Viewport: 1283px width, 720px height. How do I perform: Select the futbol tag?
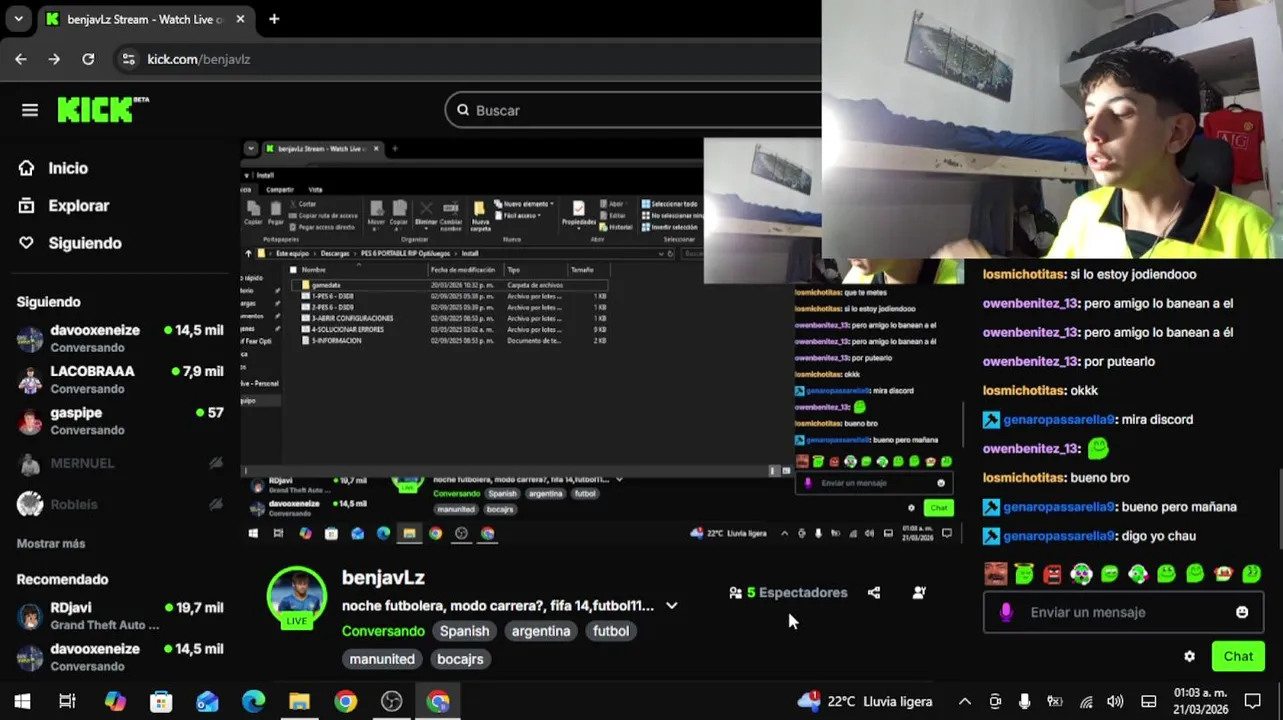point(611,631)
